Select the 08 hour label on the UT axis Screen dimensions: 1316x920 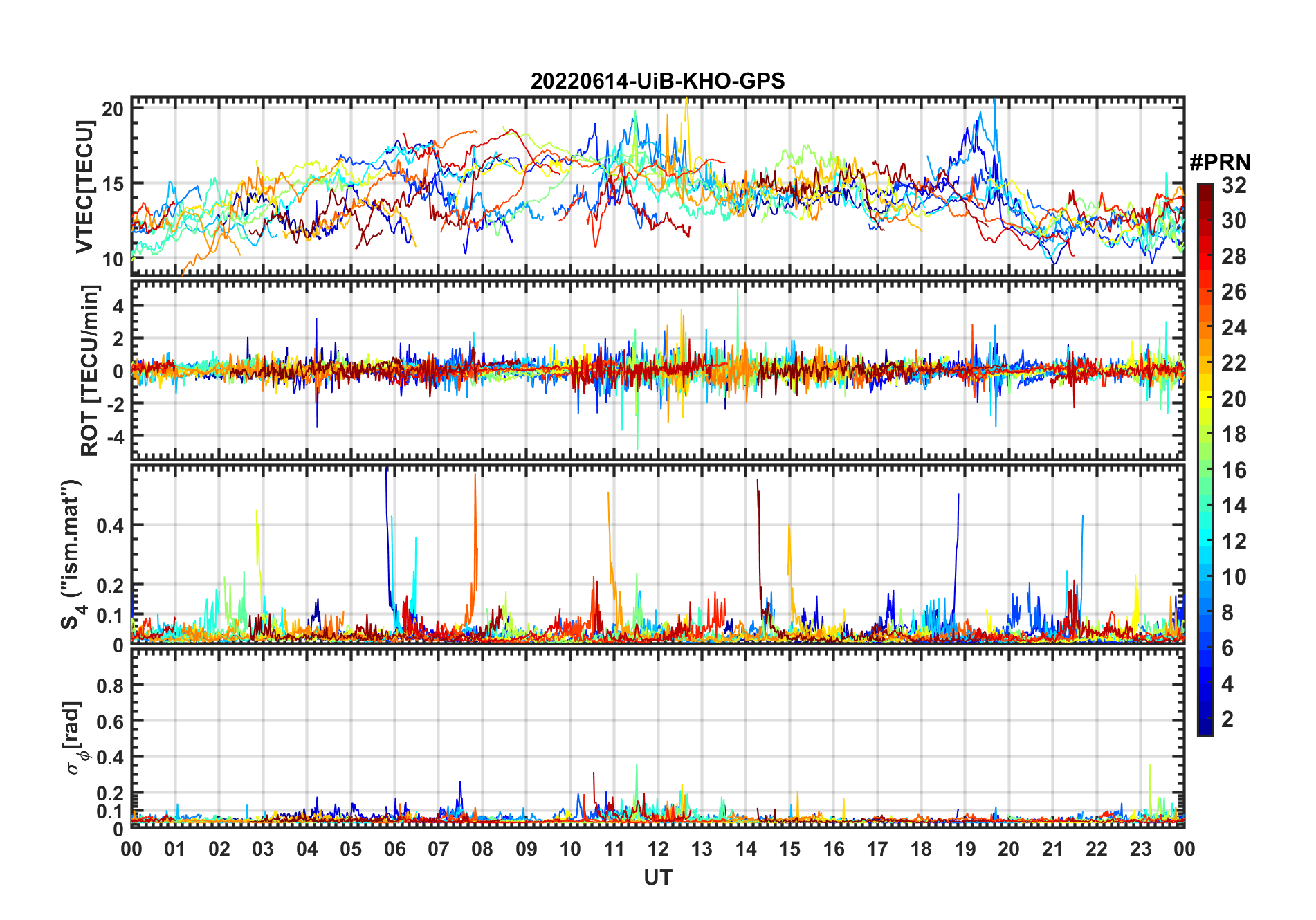[482, 849]
